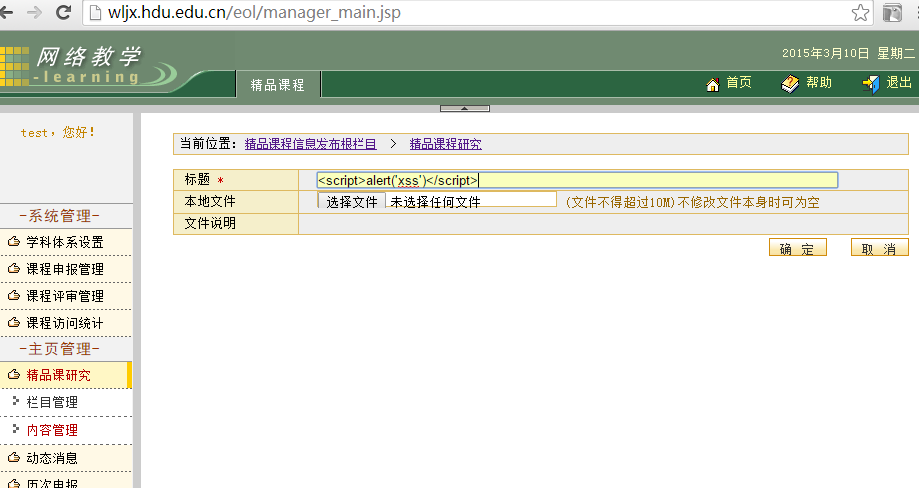Viewport: 919px width, 488px height.
Task: Click the help book icon next to 帮助
Action: (x=790, y=84)
